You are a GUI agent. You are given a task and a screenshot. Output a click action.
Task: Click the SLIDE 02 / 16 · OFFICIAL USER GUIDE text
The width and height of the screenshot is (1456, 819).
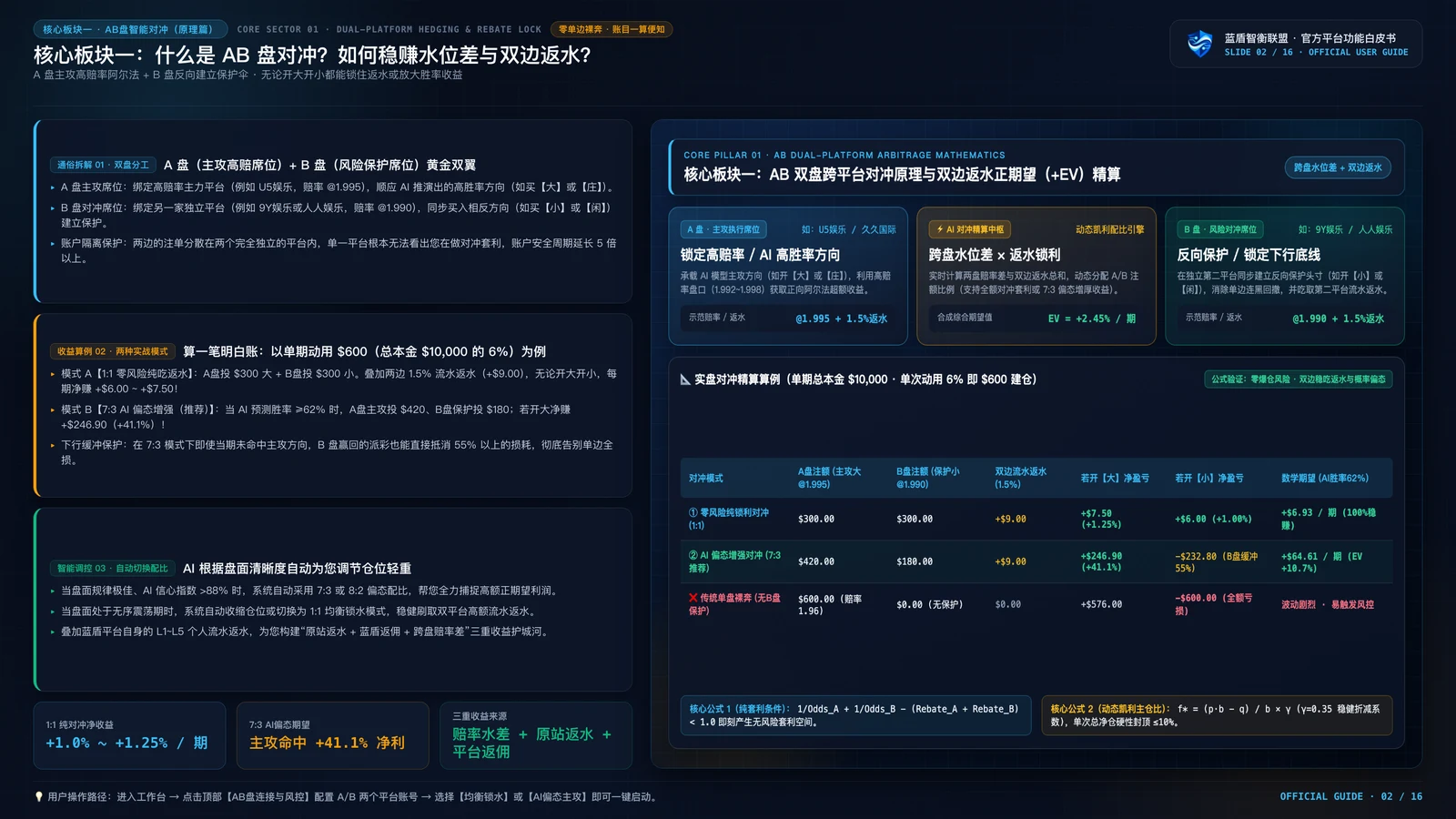[x=1316, y=53]
